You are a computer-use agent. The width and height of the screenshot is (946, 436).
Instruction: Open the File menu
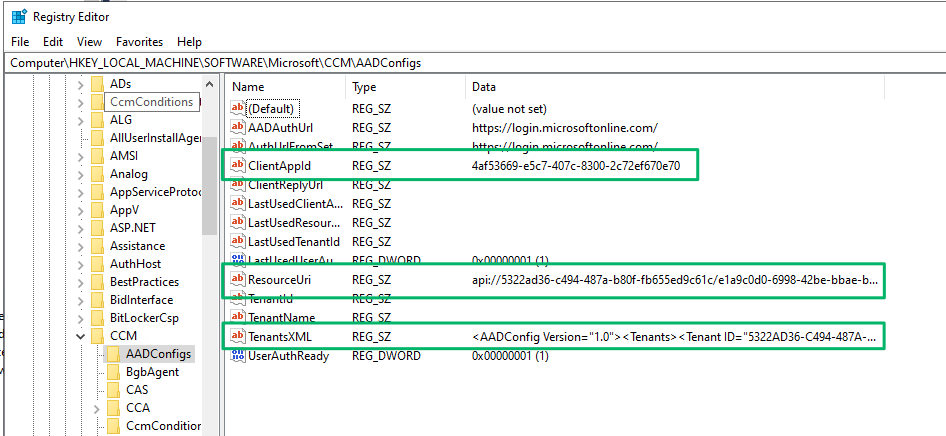click(x=20, y=42)
